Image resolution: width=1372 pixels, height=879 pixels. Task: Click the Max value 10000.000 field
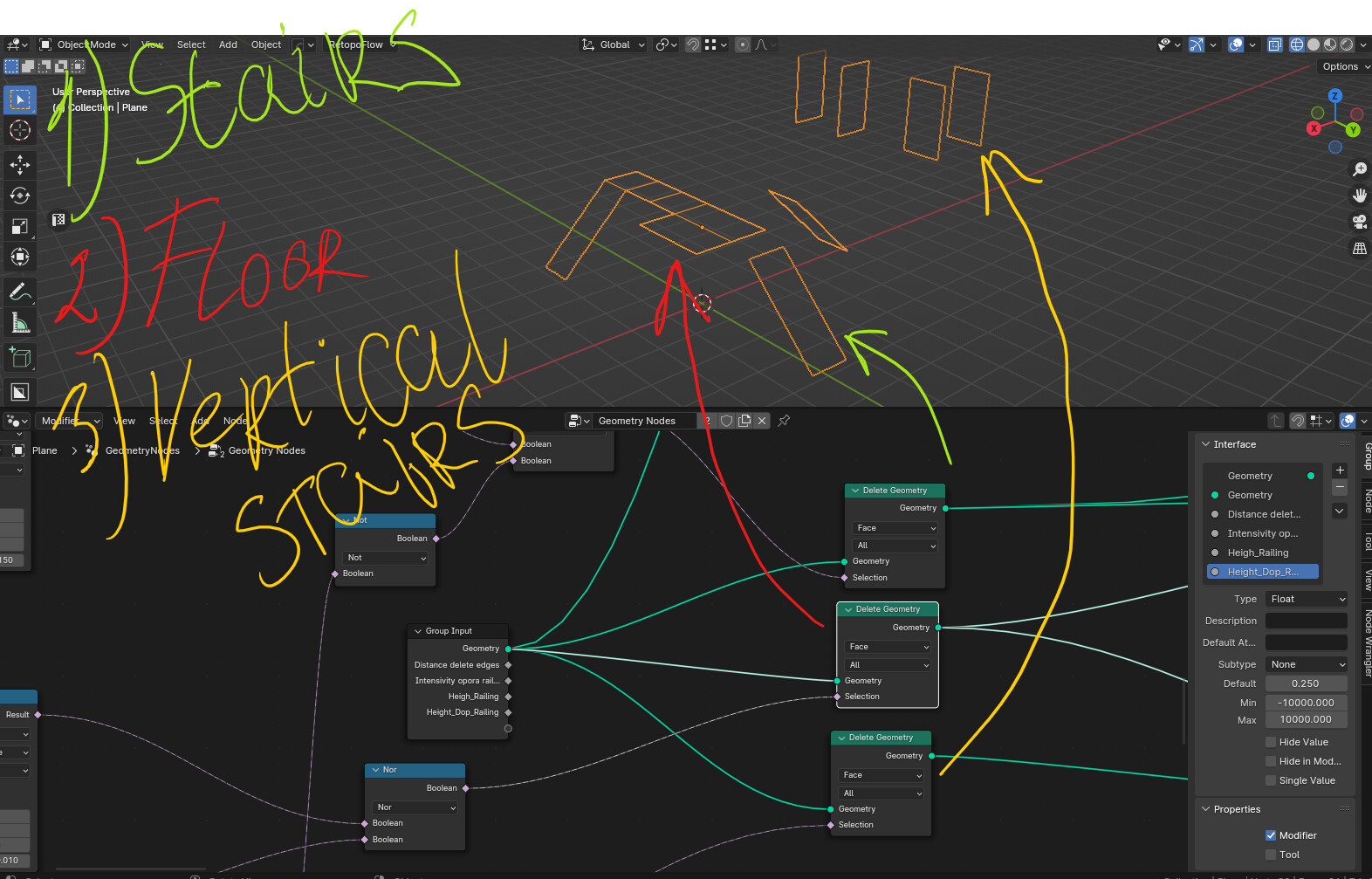[x=1307, y=719]
